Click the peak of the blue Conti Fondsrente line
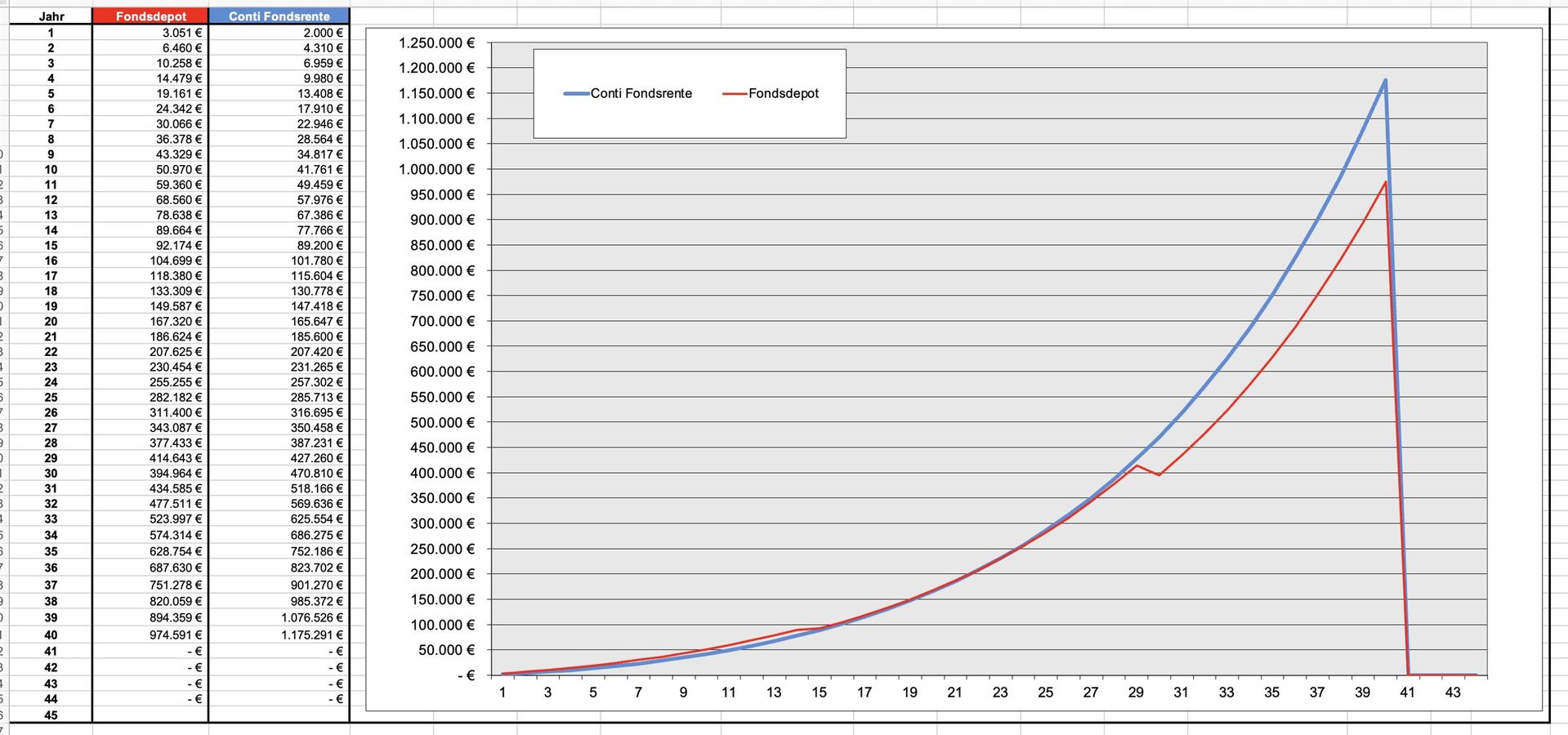 (1385, 80)
